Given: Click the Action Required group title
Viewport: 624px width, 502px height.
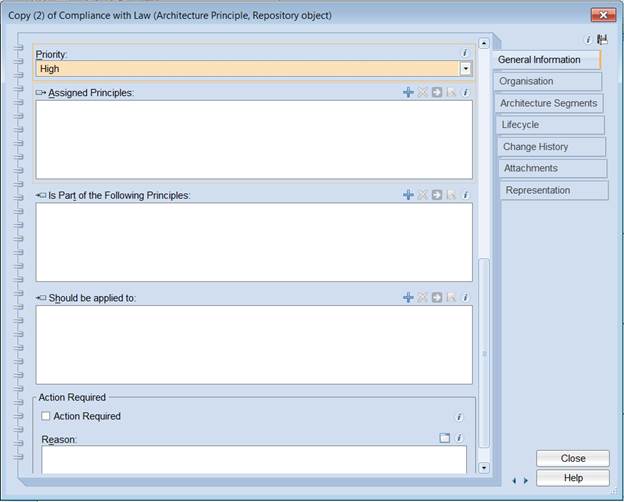Looking at the screenshot, I should click(72, 397).
